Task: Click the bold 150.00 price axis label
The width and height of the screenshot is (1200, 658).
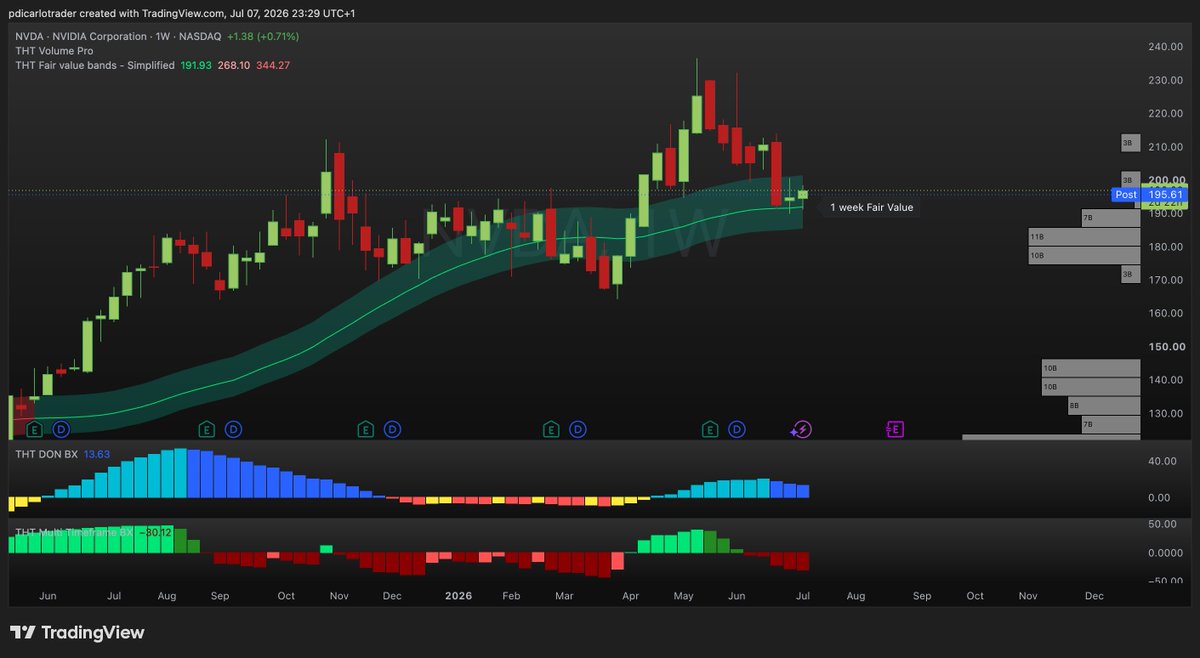Action: pyautogui.click(x=1165, y=347)
